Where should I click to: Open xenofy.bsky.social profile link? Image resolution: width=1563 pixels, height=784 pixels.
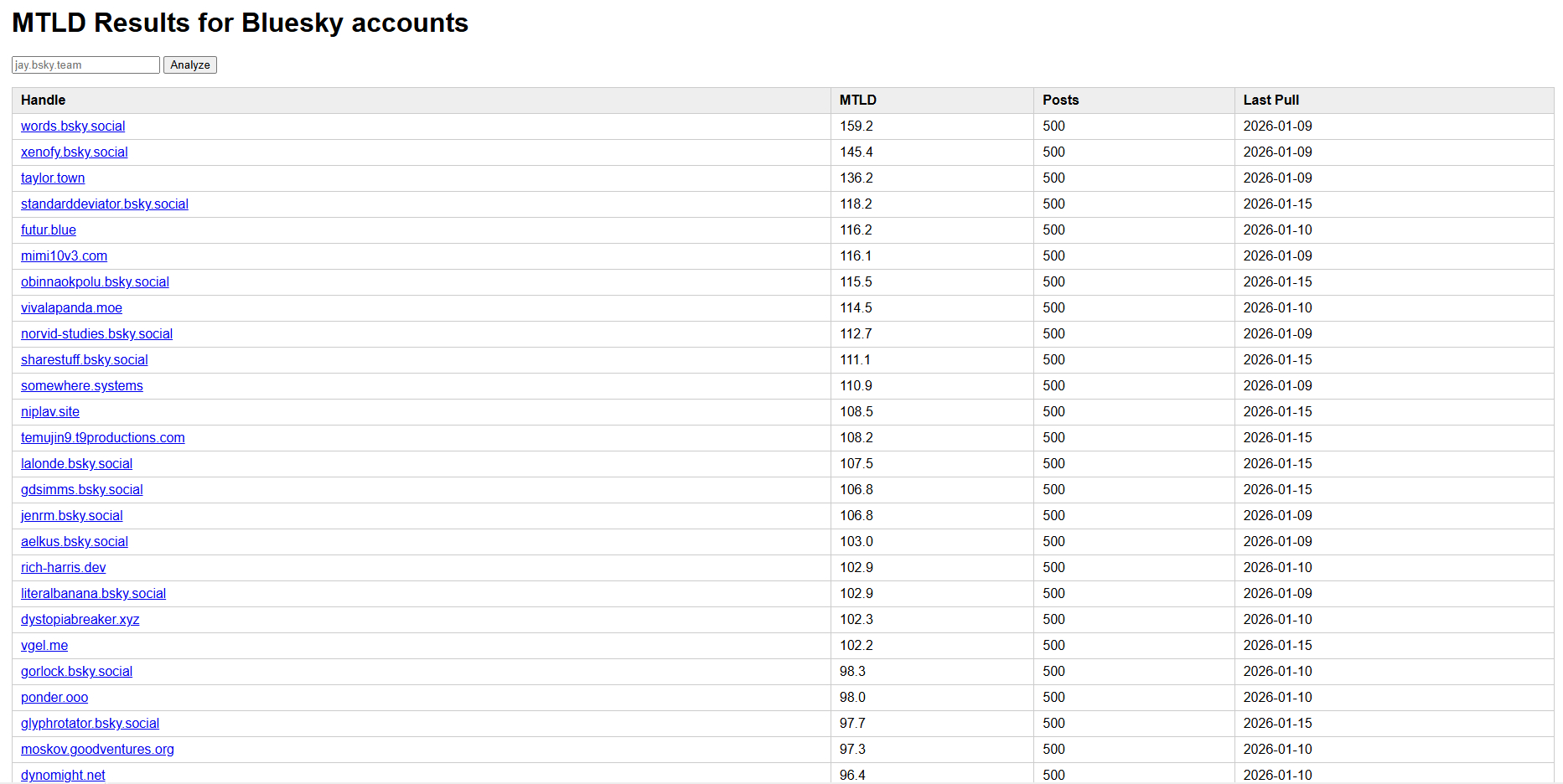(x=75, y=152)
